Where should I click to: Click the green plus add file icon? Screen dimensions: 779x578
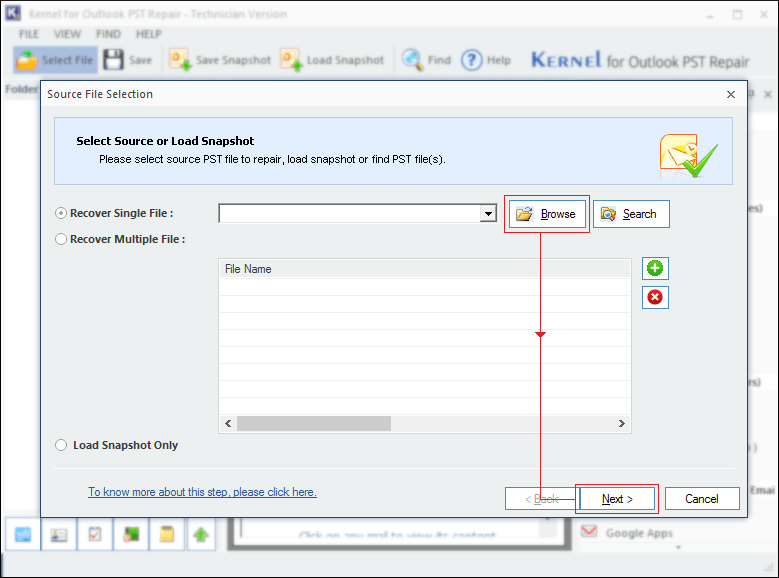[655, 268]
